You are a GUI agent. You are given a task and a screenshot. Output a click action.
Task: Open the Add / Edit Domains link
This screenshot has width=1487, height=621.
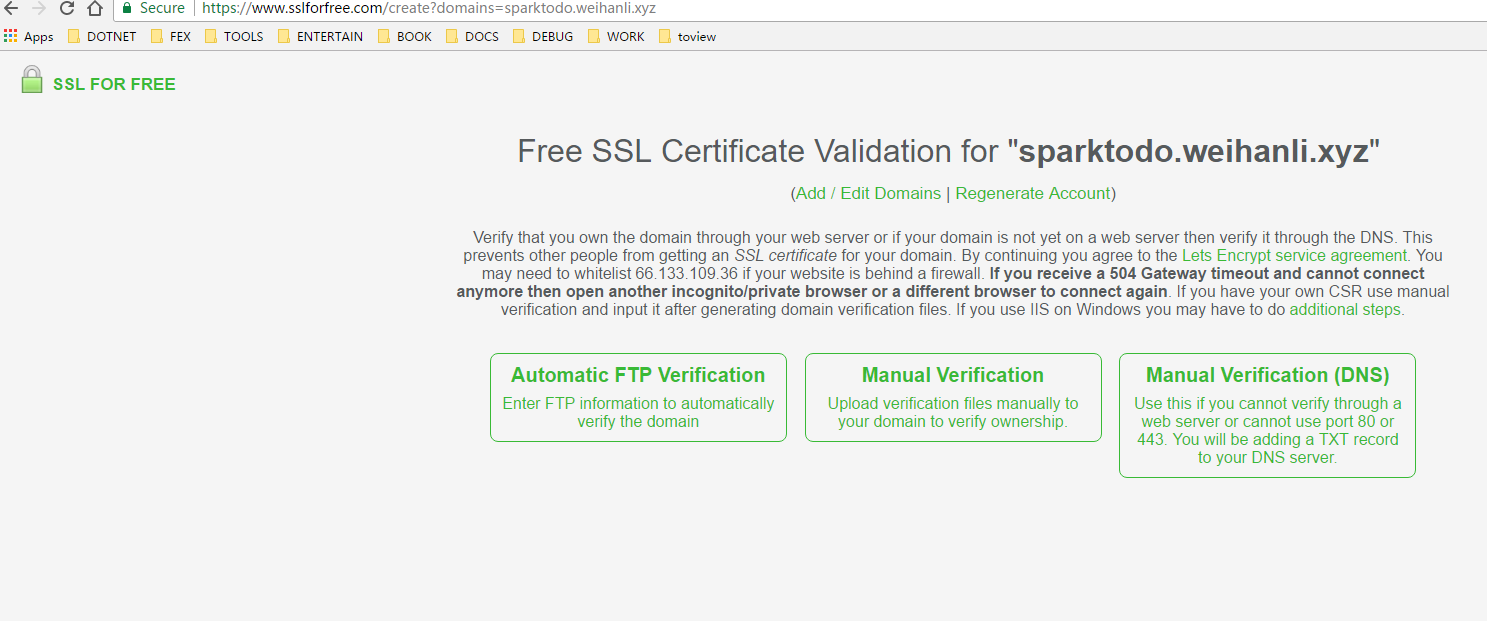tap(868, 193)
